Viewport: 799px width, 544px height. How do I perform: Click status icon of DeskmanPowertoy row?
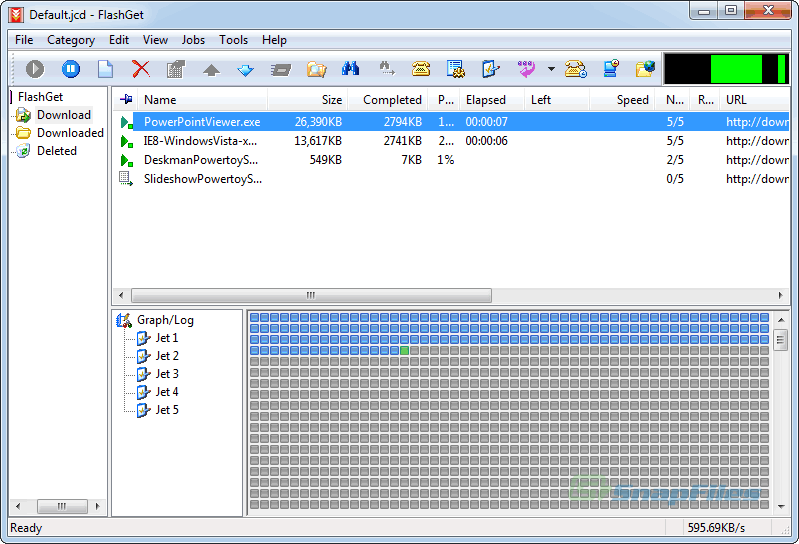click(126, 160)
